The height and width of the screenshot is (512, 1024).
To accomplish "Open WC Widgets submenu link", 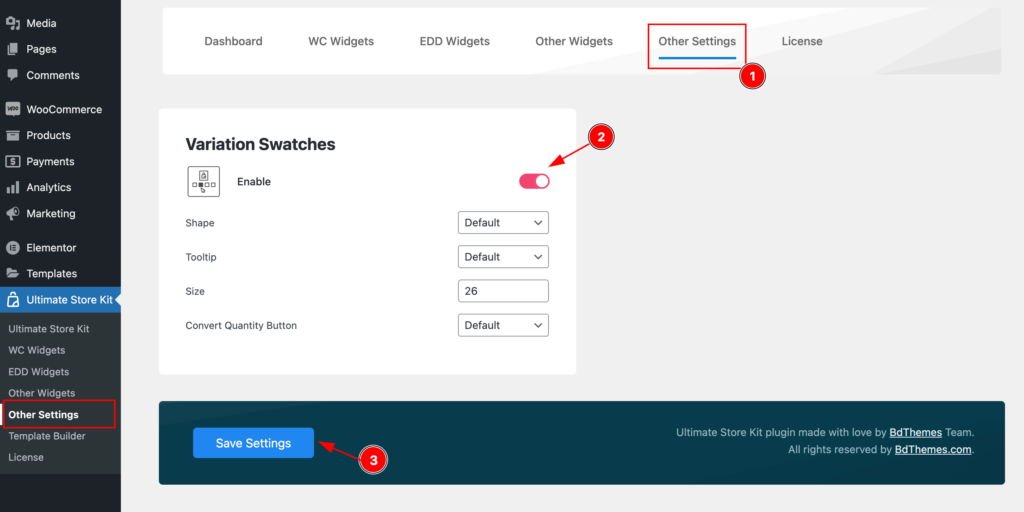I will 37,350.
